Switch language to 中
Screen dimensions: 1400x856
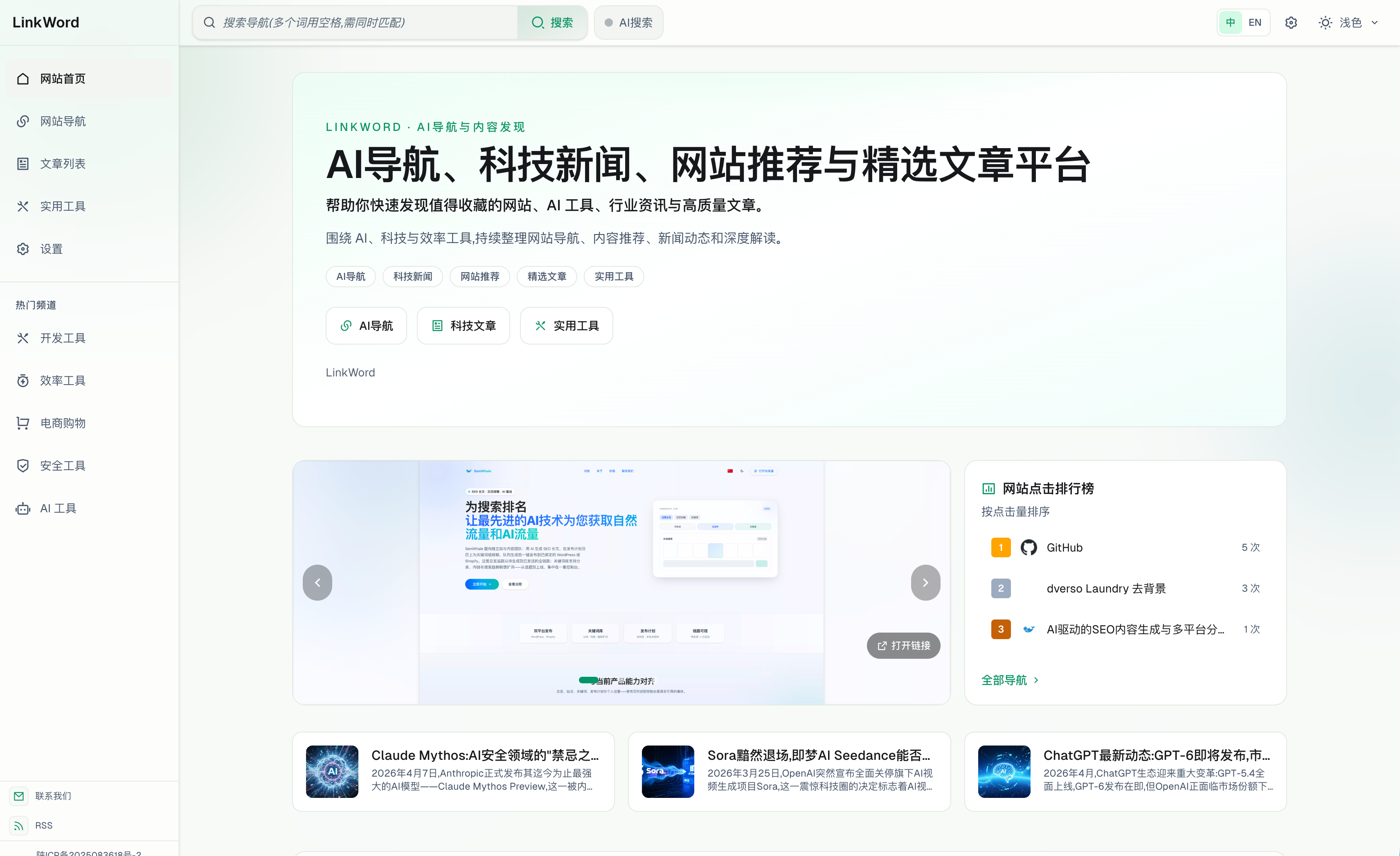(1230, 23)
